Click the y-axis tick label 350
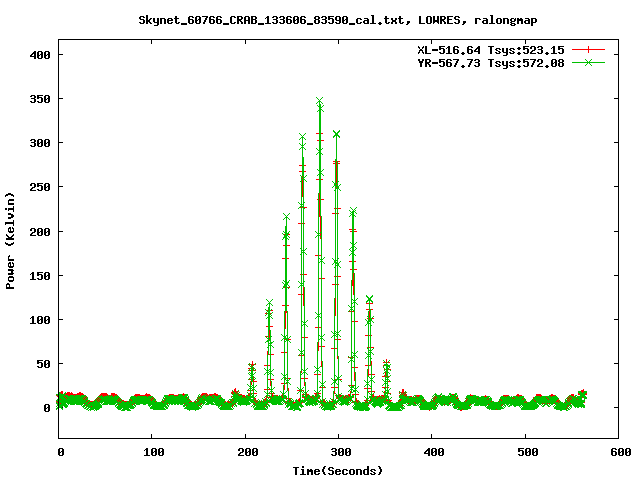The image size is (640, 480). click(x=40, y=99)
